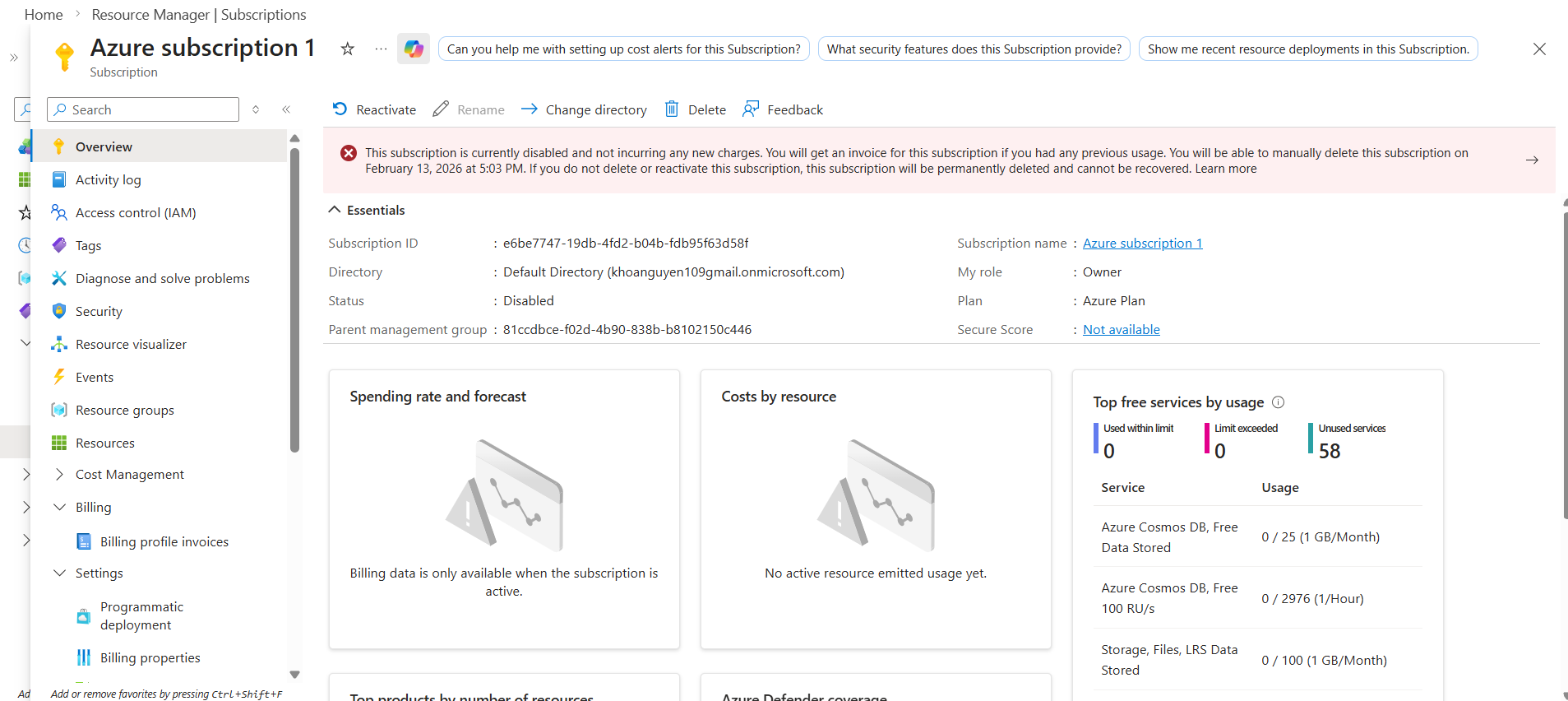Click the Subscription ID value e6be7747-19db…
Image resolution: width=1568 pixels, height=701 pixels.
coord(626,243)
